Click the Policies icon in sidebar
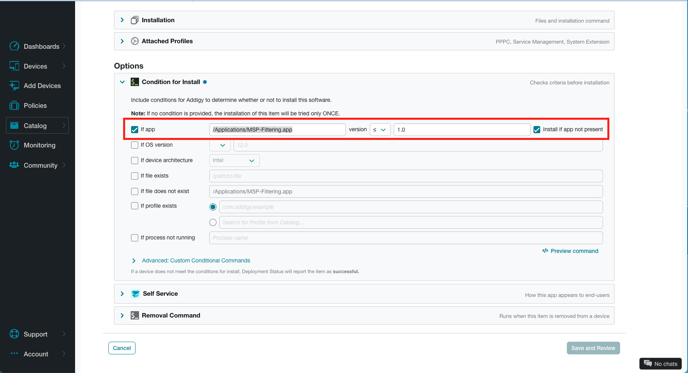 (14, 105)
